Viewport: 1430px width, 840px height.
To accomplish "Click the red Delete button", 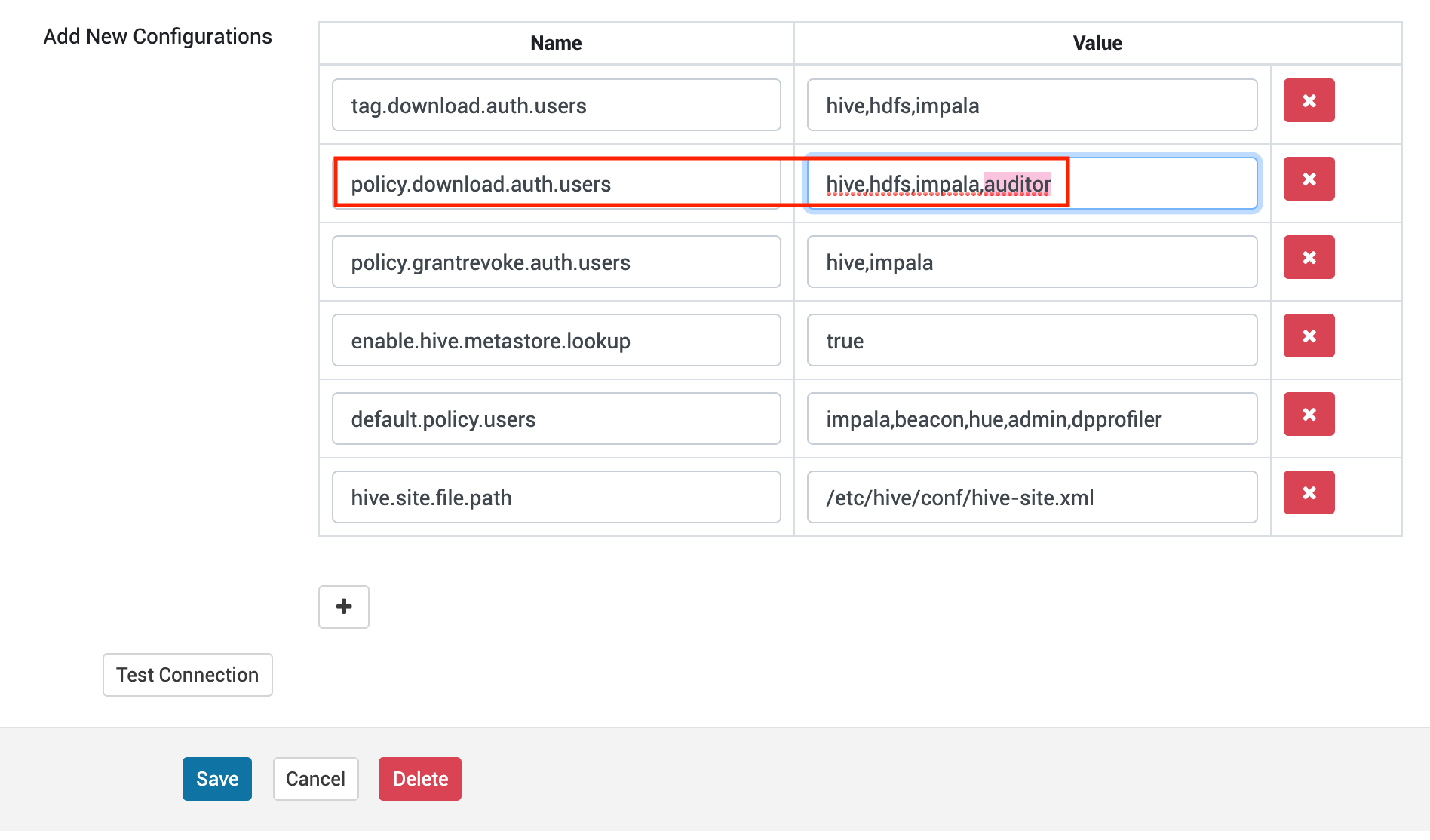I will [419, 778].
